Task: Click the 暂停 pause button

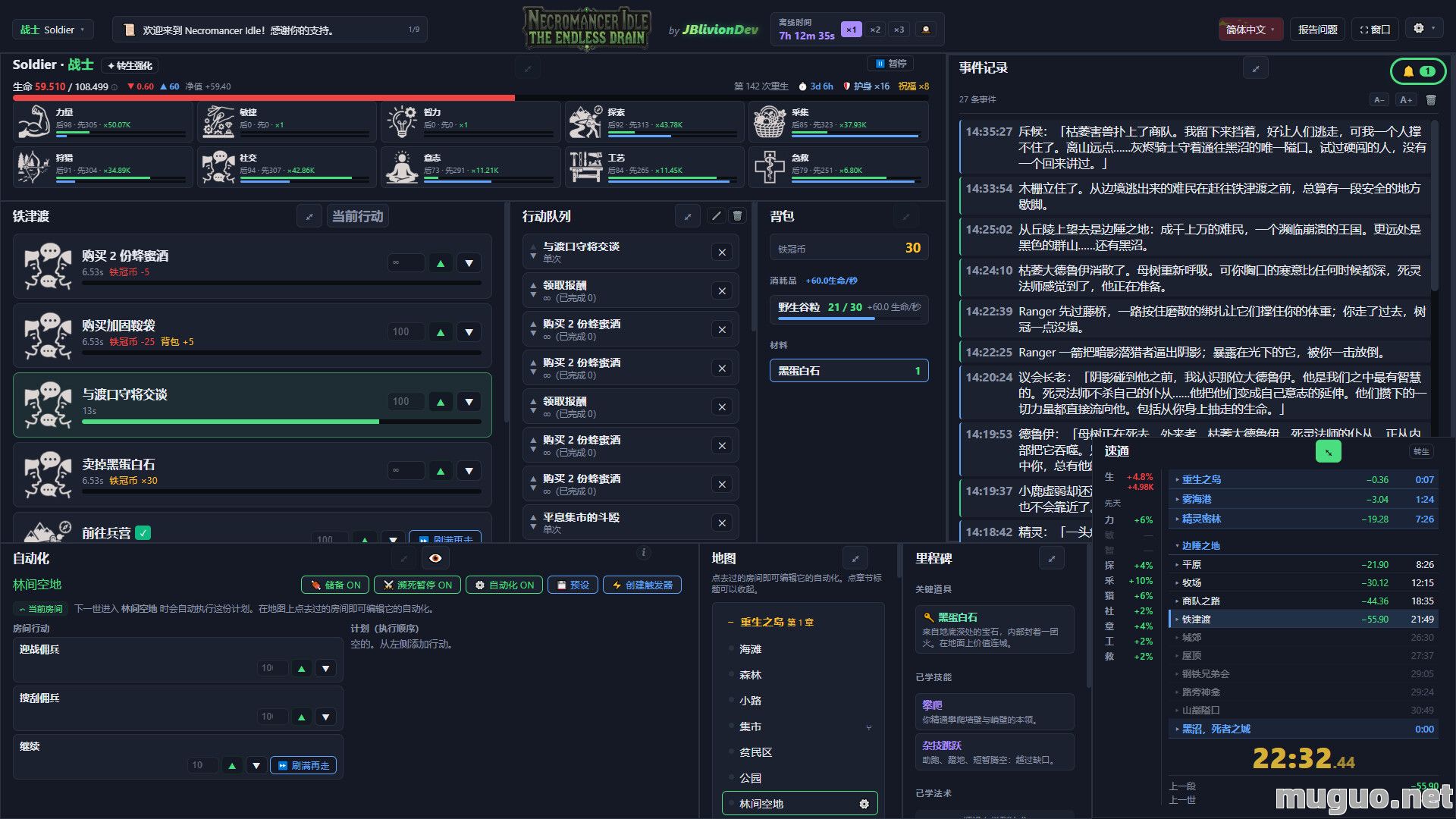Action: 891,64
